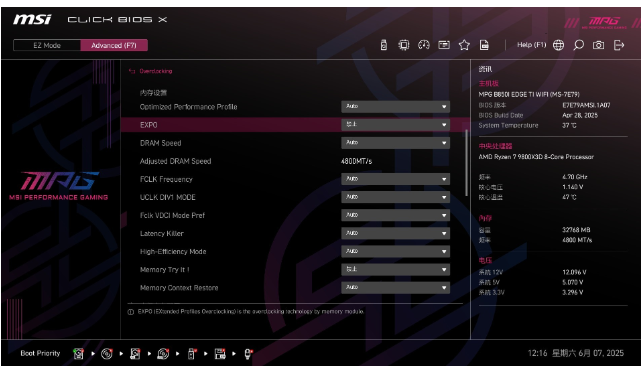The width and height of the screenshot is (644, 369).
Task: Click BIOS Build Date Apr 28, 2025
Action: coord(580,115)
